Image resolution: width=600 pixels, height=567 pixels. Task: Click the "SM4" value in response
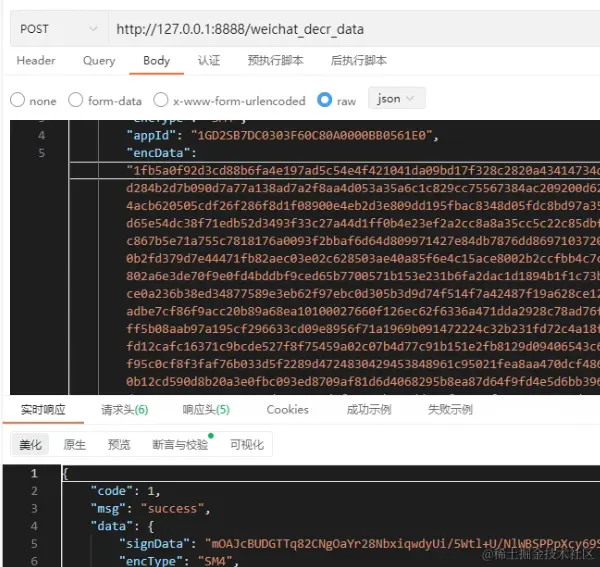215,561
